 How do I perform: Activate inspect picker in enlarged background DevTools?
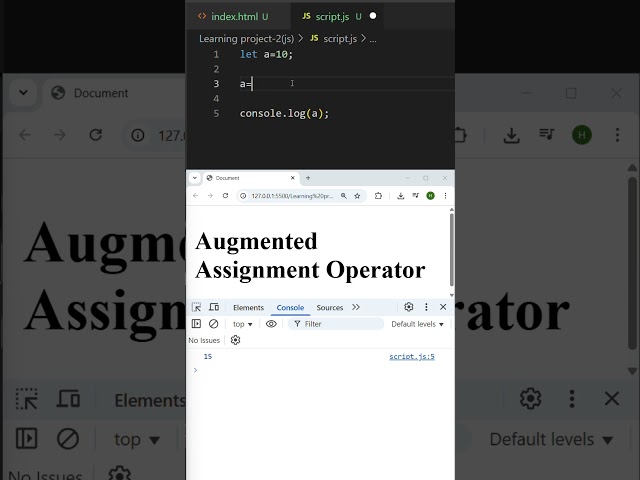pyautogui.click(x=27, y=398)
